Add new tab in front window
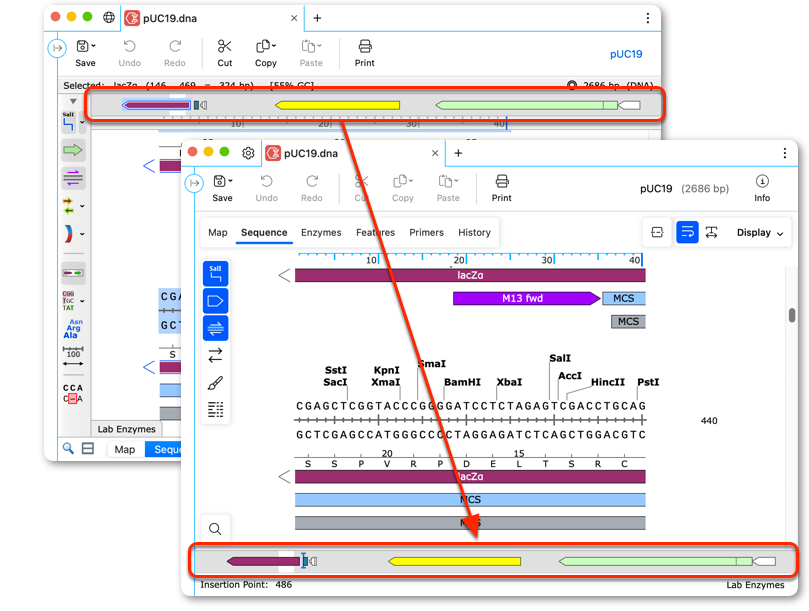The image size is (809, 611). (x=458, y=153)
